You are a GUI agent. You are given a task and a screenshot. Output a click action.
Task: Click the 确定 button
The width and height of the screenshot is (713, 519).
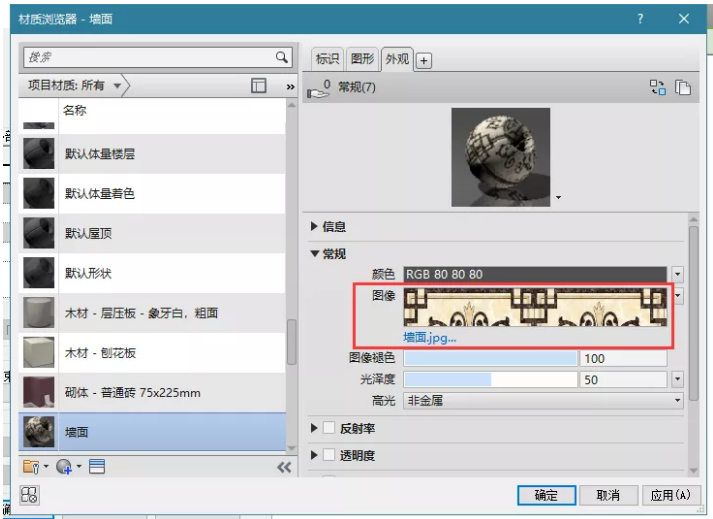click(546, 495)
